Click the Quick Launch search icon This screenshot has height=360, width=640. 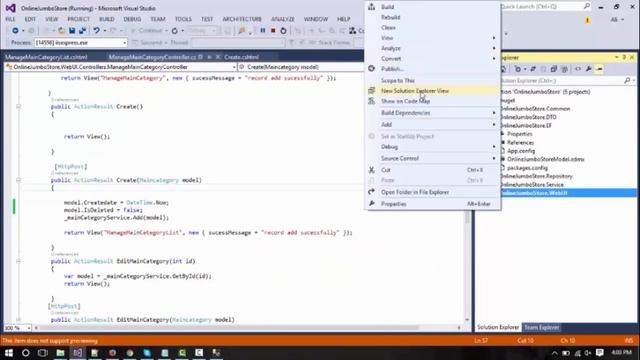tap(587, 6)
